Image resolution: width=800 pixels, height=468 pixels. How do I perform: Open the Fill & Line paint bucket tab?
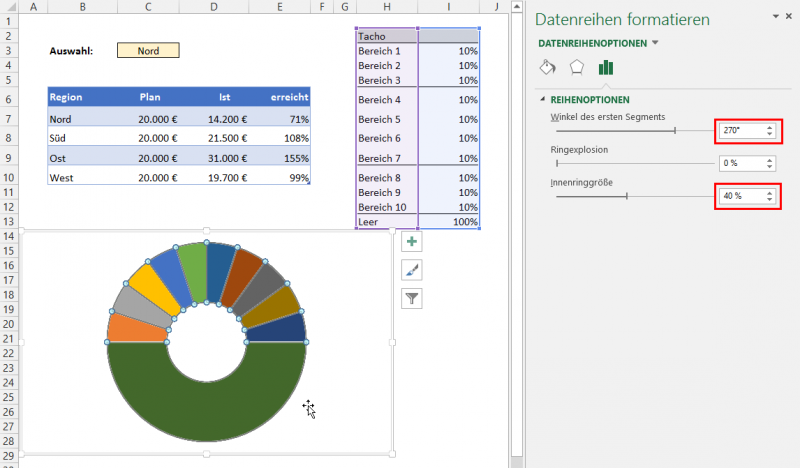click(547, 68)
